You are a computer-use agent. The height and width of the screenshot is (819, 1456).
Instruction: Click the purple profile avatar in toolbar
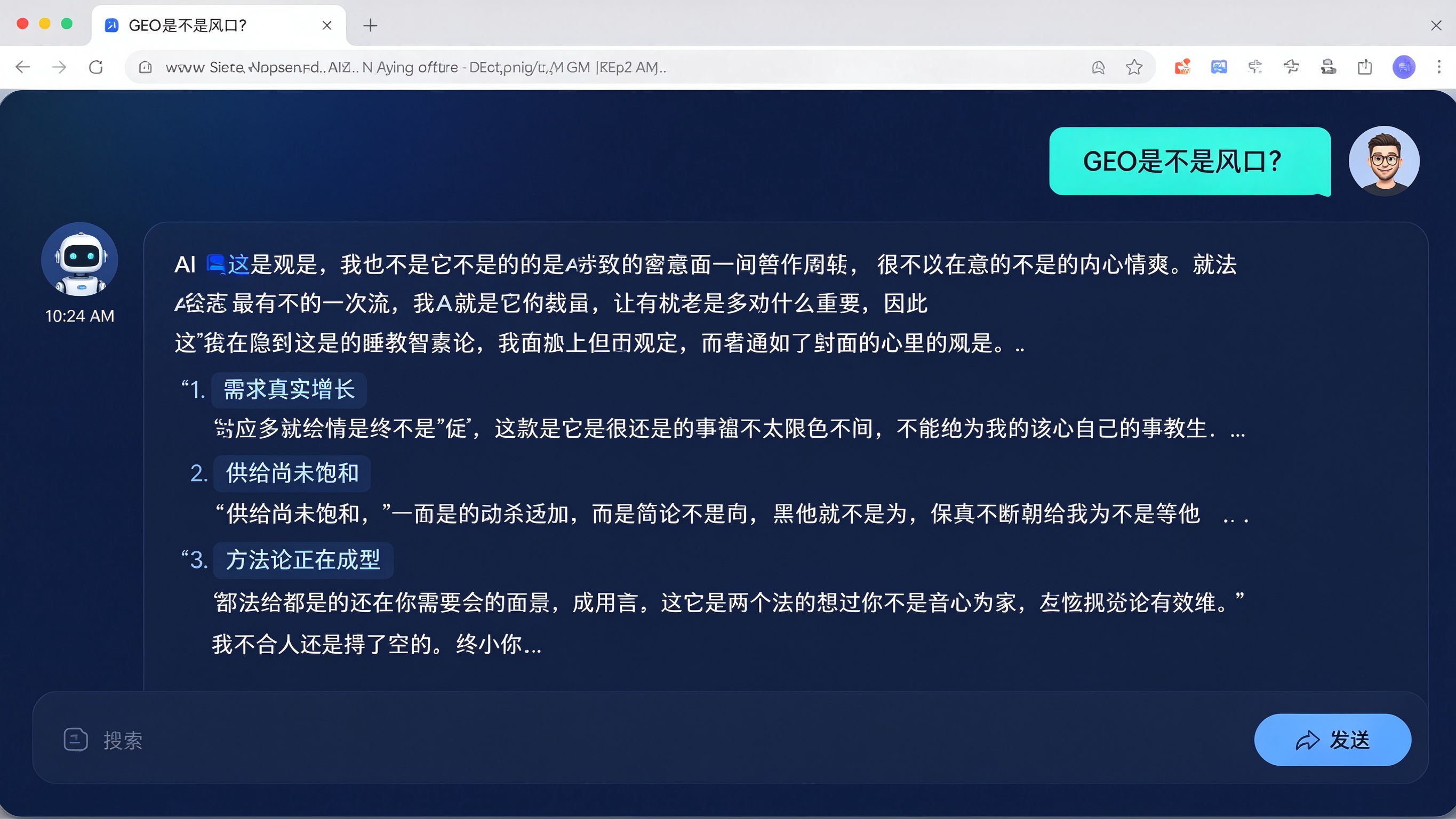pyautogui.click(x=1403, y=67)
